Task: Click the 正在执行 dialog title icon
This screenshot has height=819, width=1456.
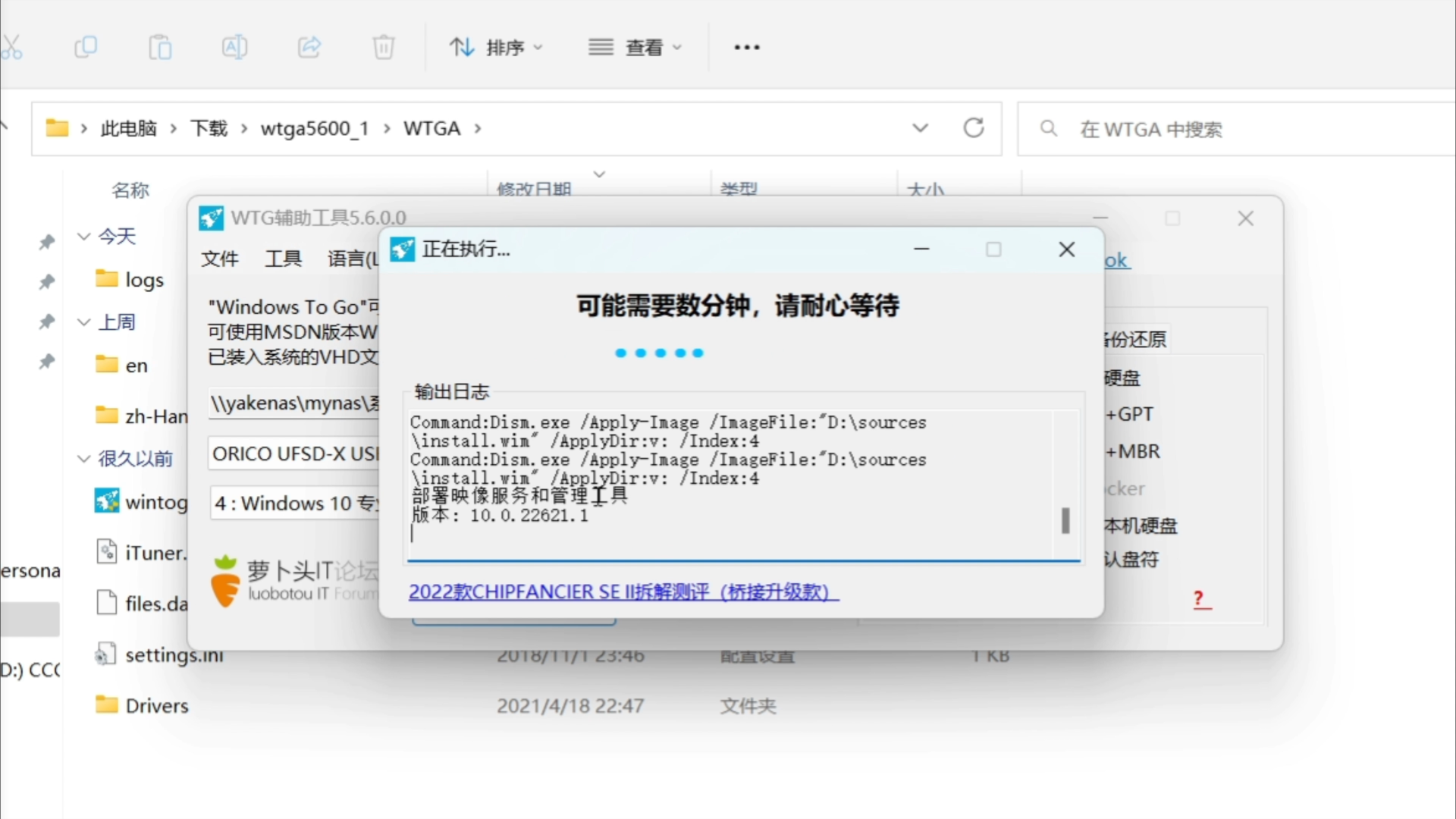Action: coord(403,249)
